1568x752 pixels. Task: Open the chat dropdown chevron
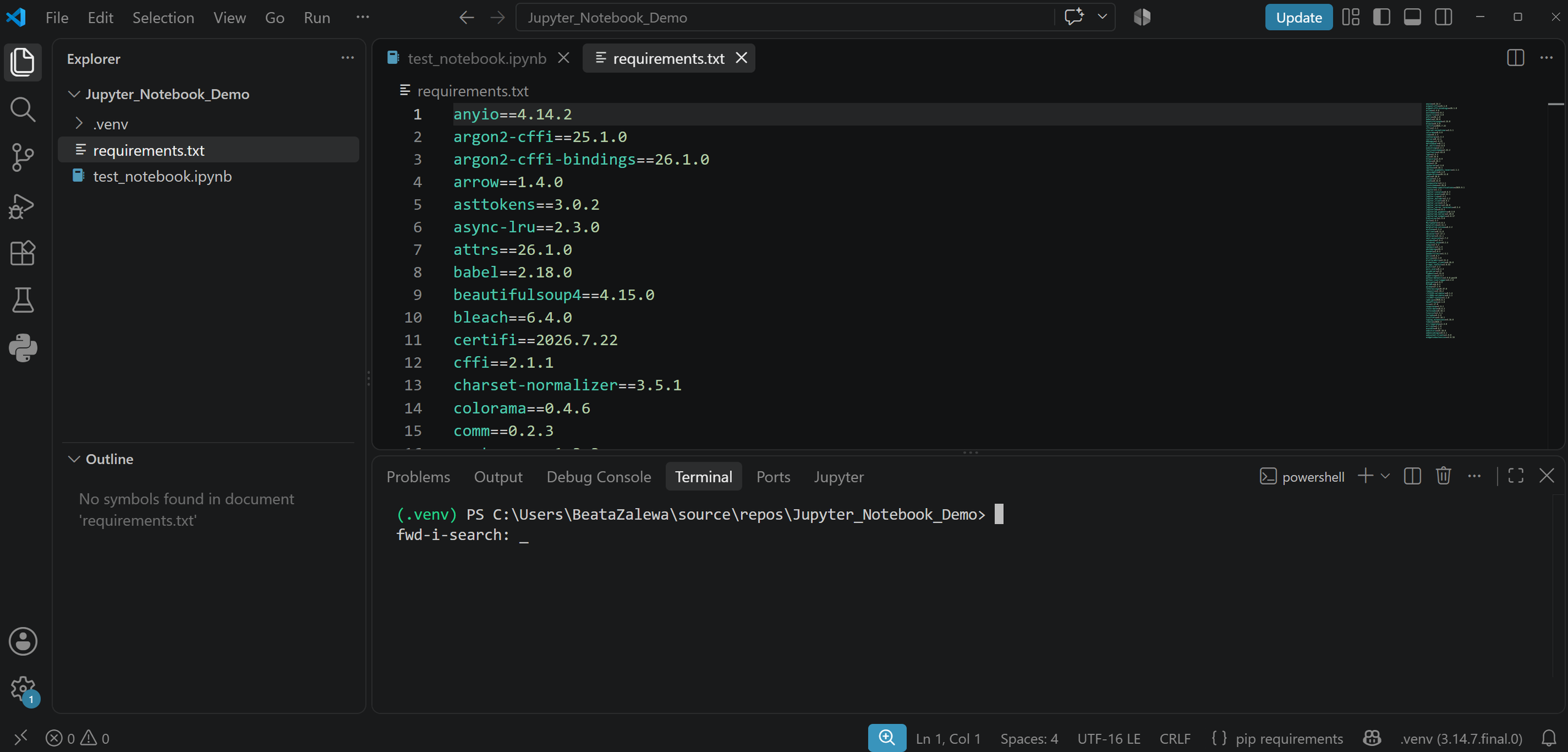click(1102, 17)
